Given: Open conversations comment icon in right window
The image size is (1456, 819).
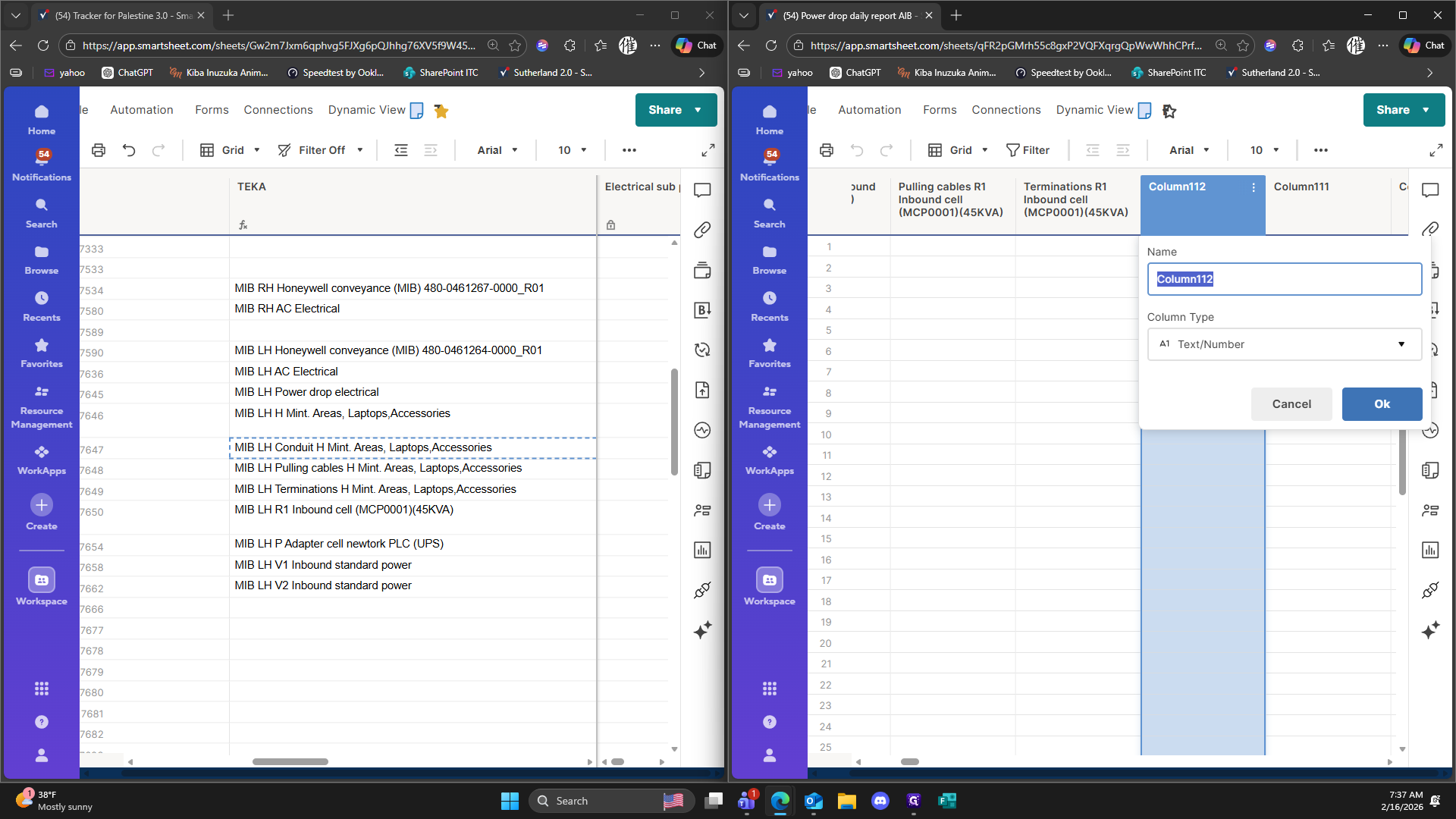Looking at the screenshot, I should pos(1430,190).
